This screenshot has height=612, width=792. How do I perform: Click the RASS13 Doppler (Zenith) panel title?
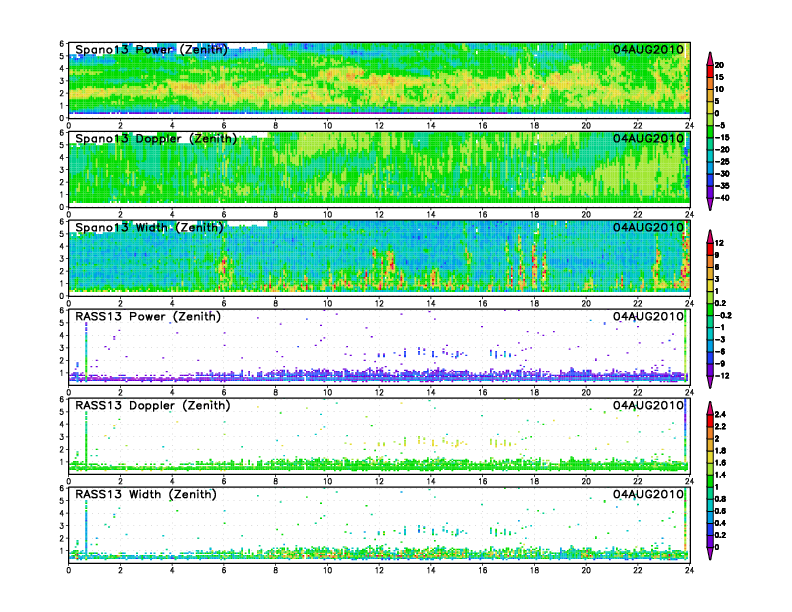click(153, 405)
